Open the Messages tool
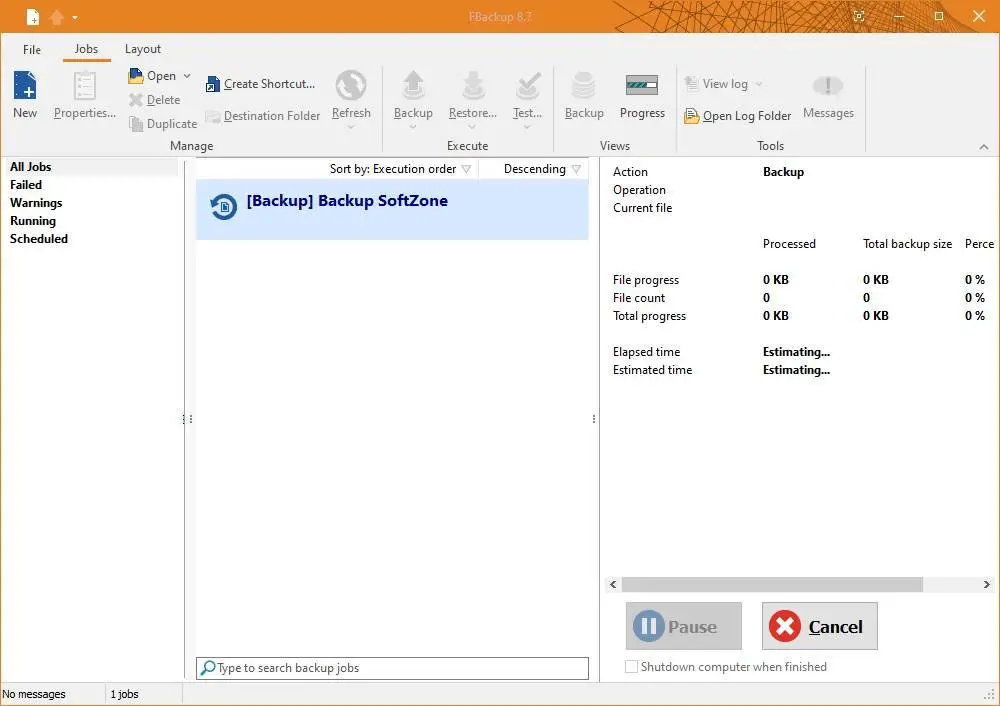This screenshot has height=706, width=1000. coord(828,87)
